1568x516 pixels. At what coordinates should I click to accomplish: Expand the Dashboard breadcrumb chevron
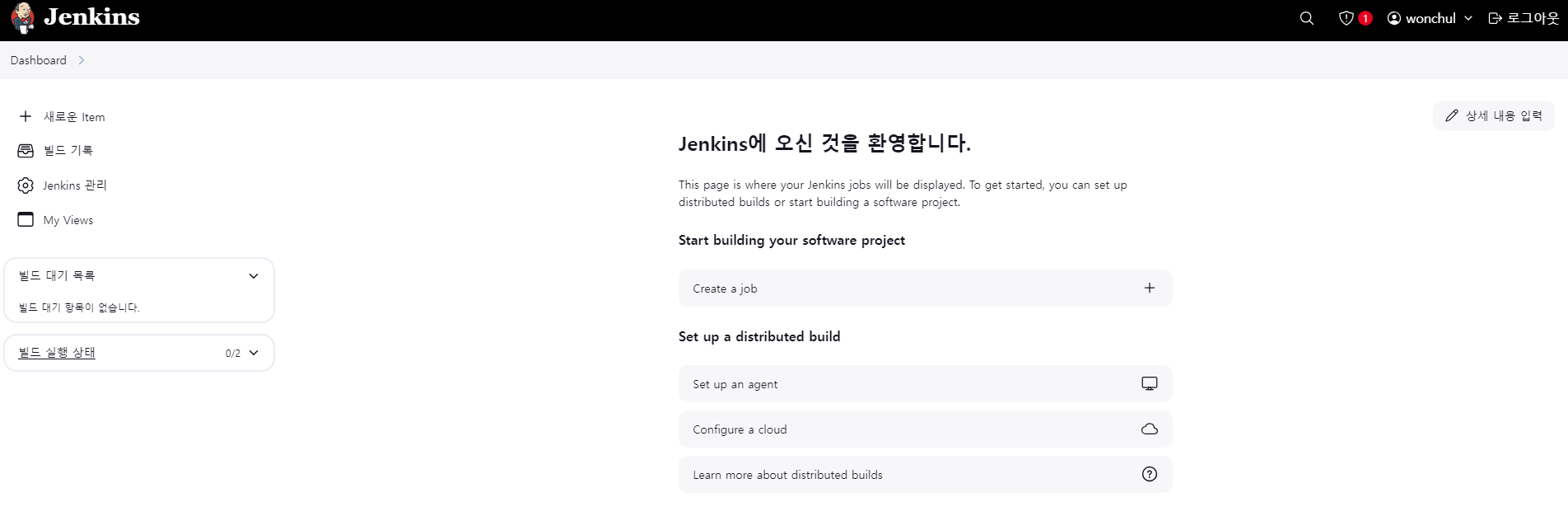[x=81, y=60]
